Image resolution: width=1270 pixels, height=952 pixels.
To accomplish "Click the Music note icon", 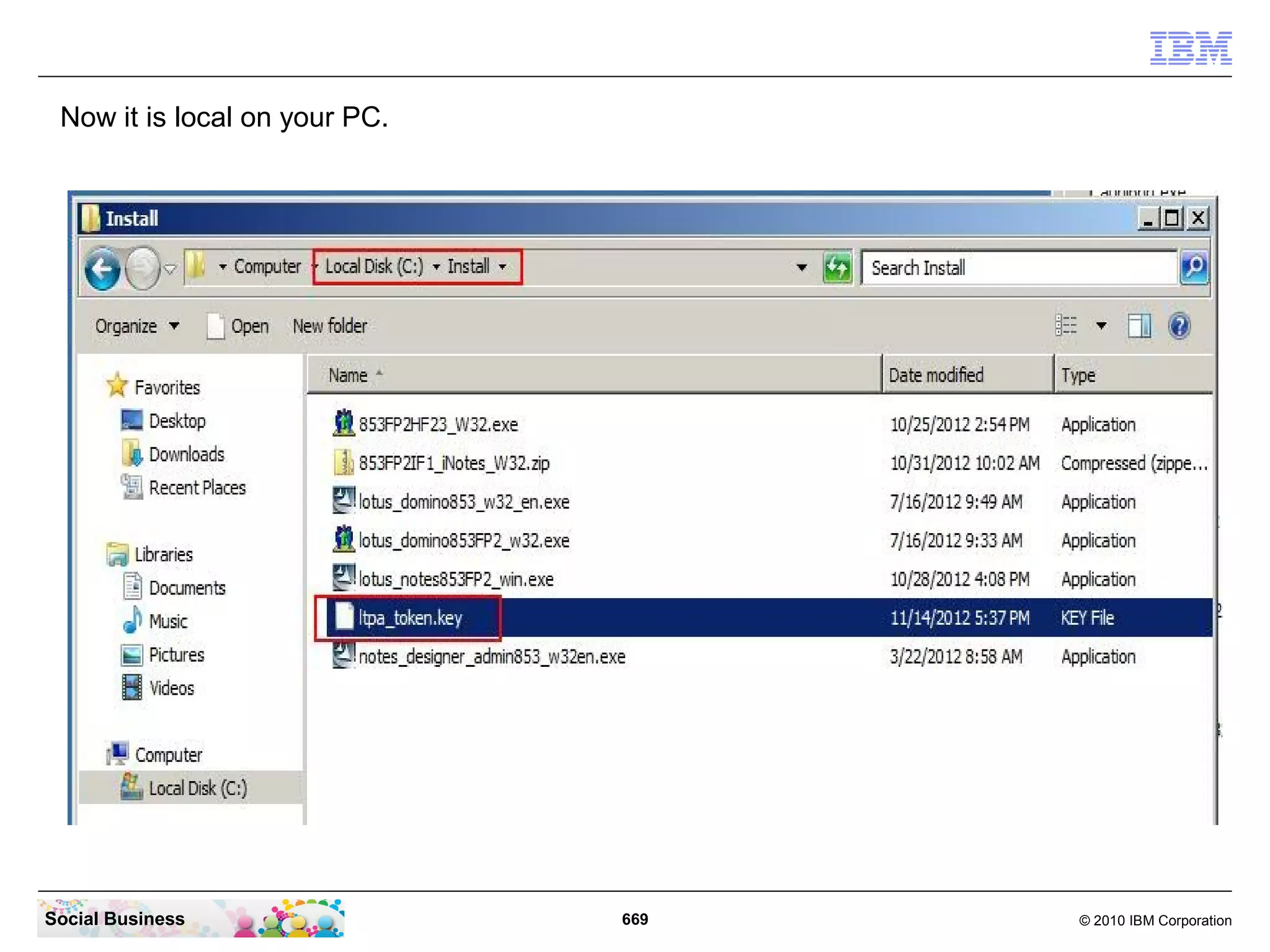I will pos(132,620).
